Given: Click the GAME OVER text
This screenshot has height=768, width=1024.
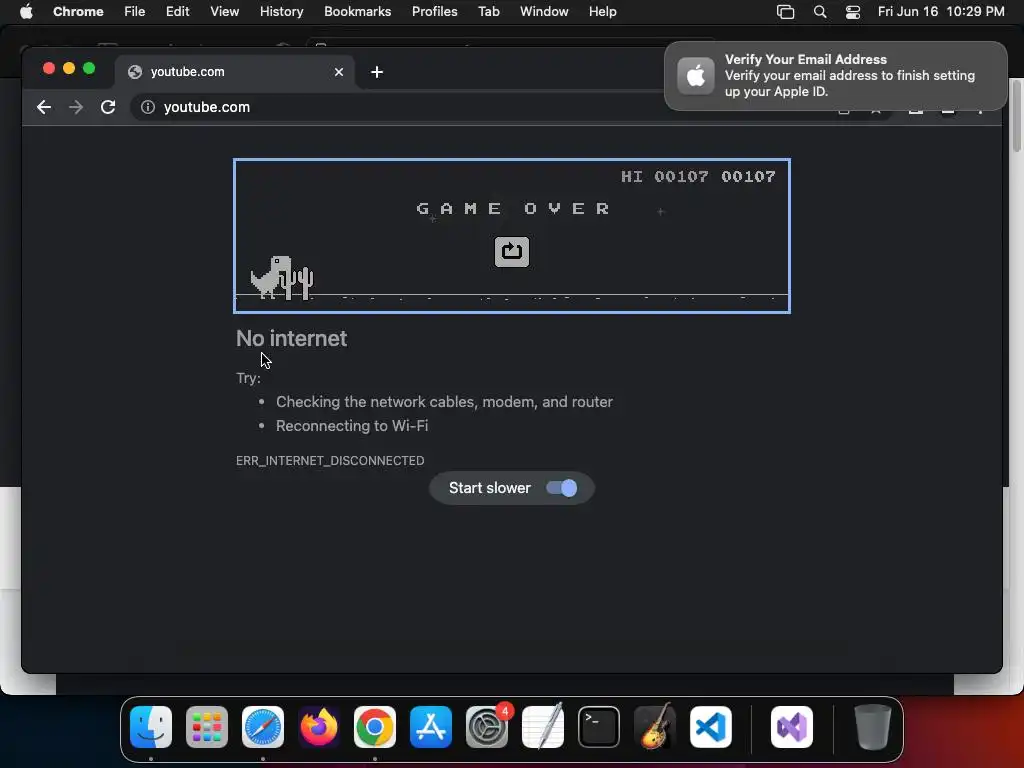Looking at the screenshot, I should [x=513, y=208].
